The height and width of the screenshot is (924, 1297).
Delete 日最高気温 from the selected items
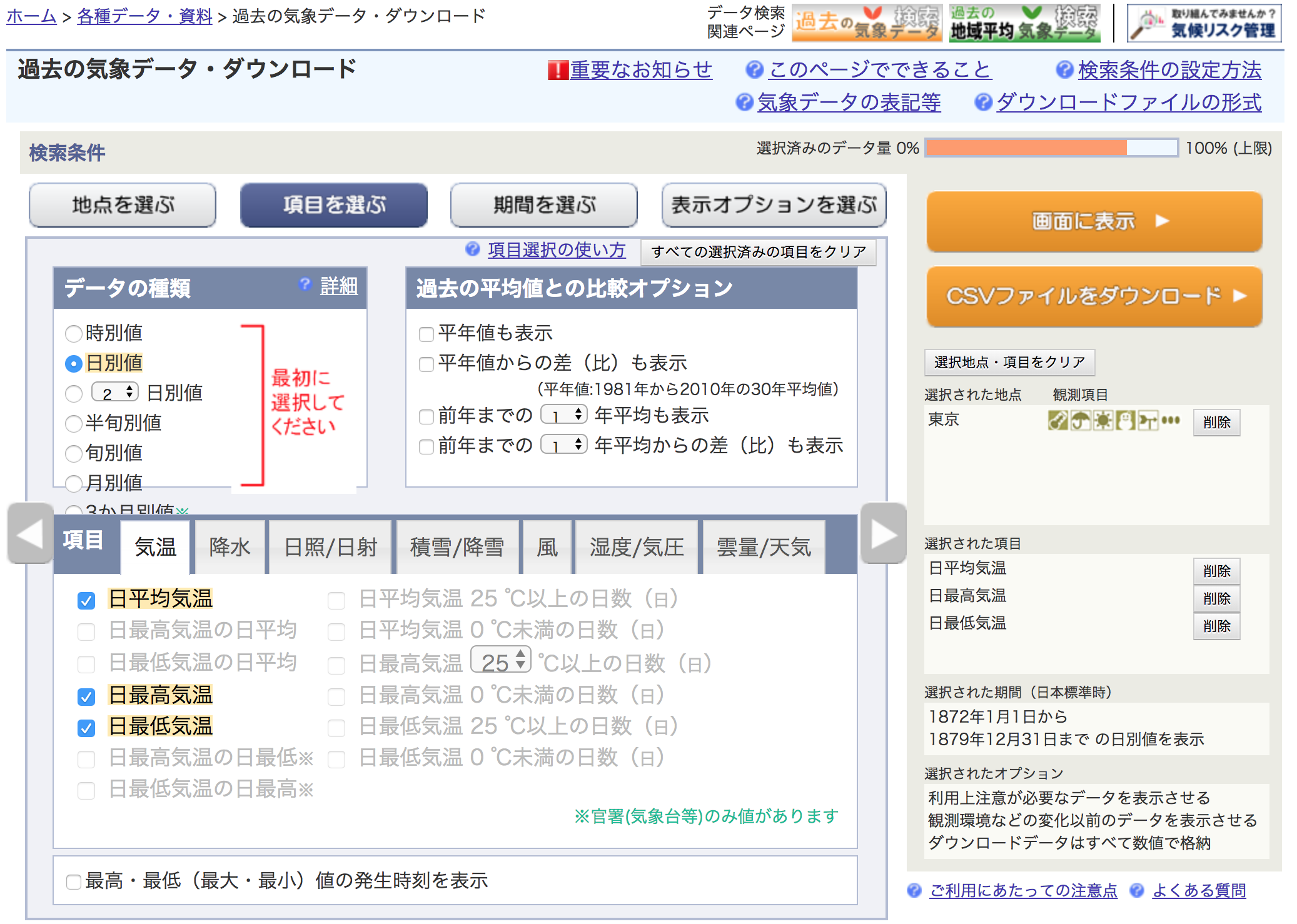coord(1216,598)
